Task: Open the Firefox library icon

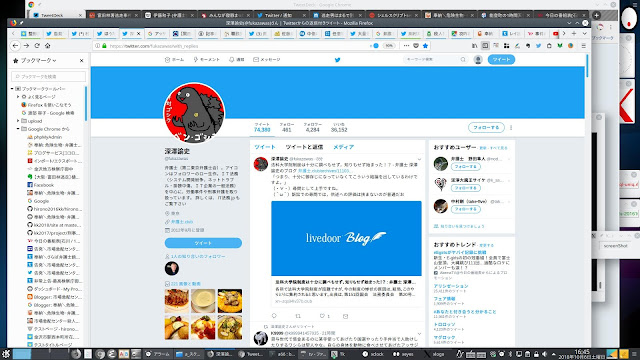Action: 474,46
